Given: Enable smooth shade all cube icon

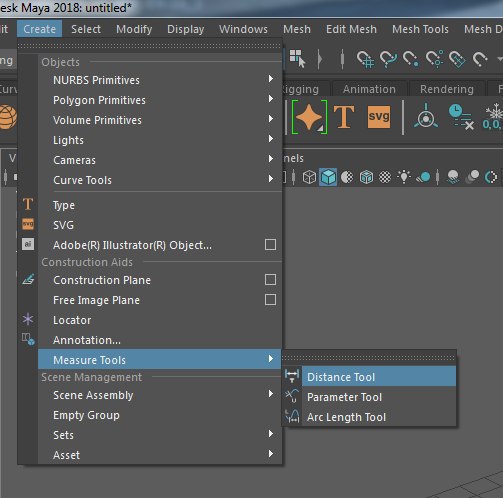Looking at the screenshot, I should 328,177.
